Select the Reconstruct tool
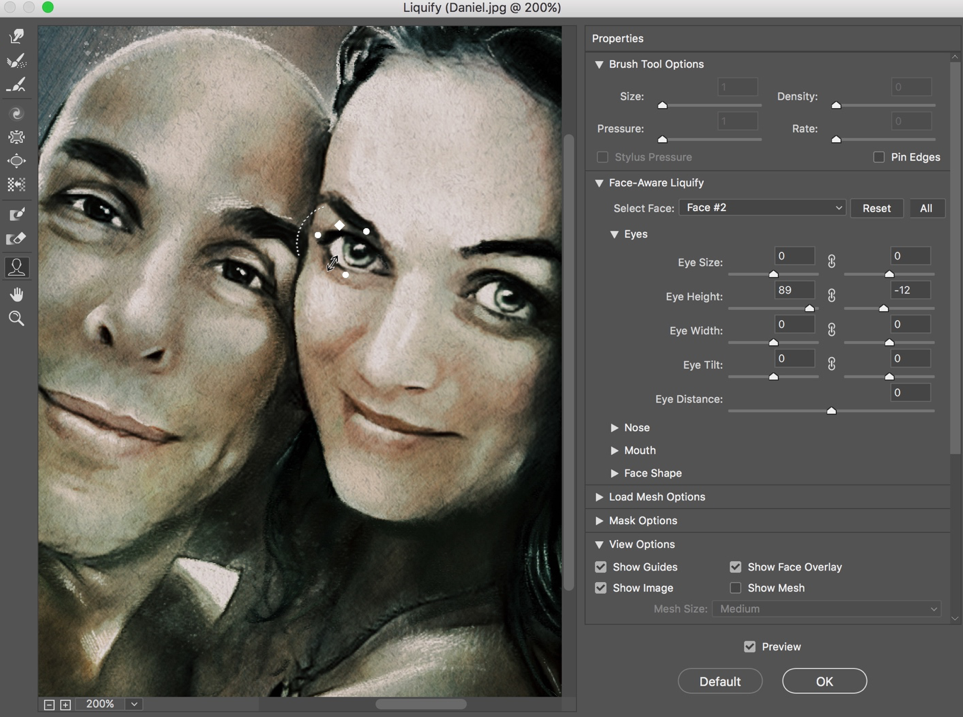 [17, 60]
